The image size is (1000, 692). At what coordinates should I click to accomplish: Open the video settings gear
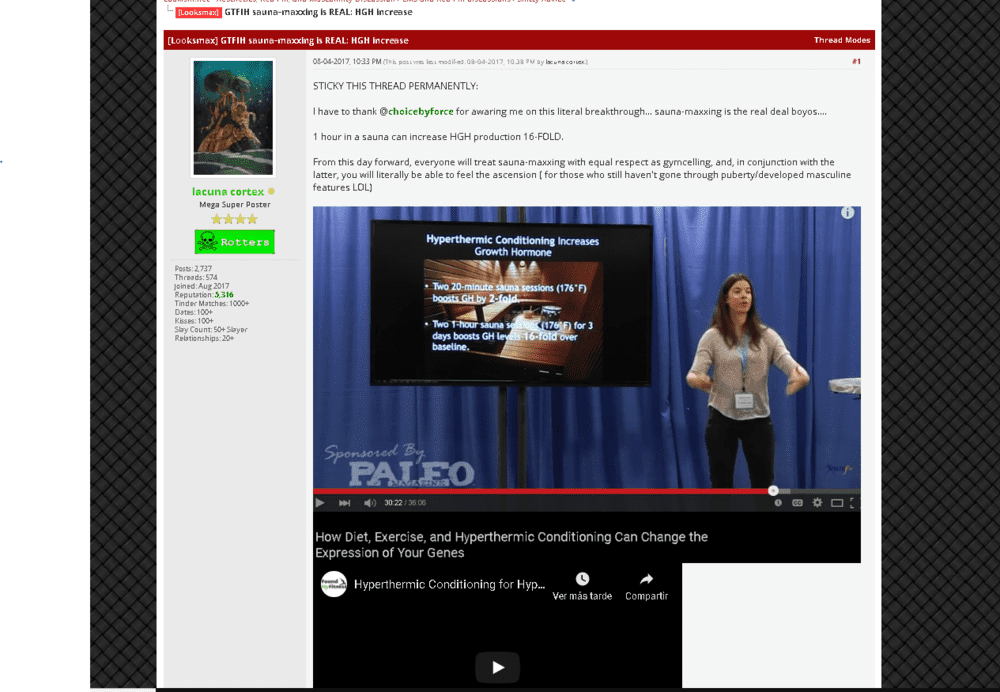tap(817, 503)
